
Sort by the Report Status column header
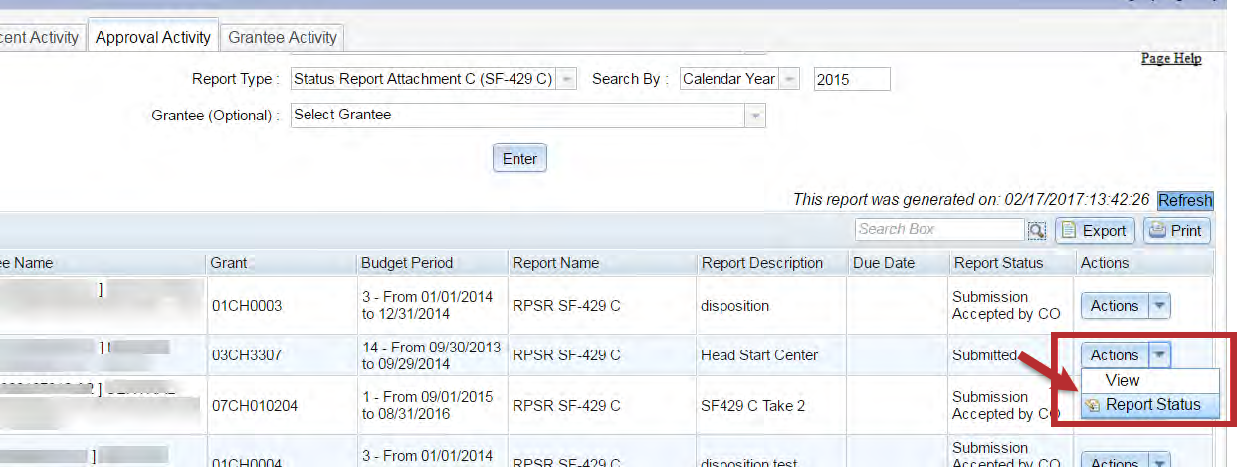tap(997, 263)
